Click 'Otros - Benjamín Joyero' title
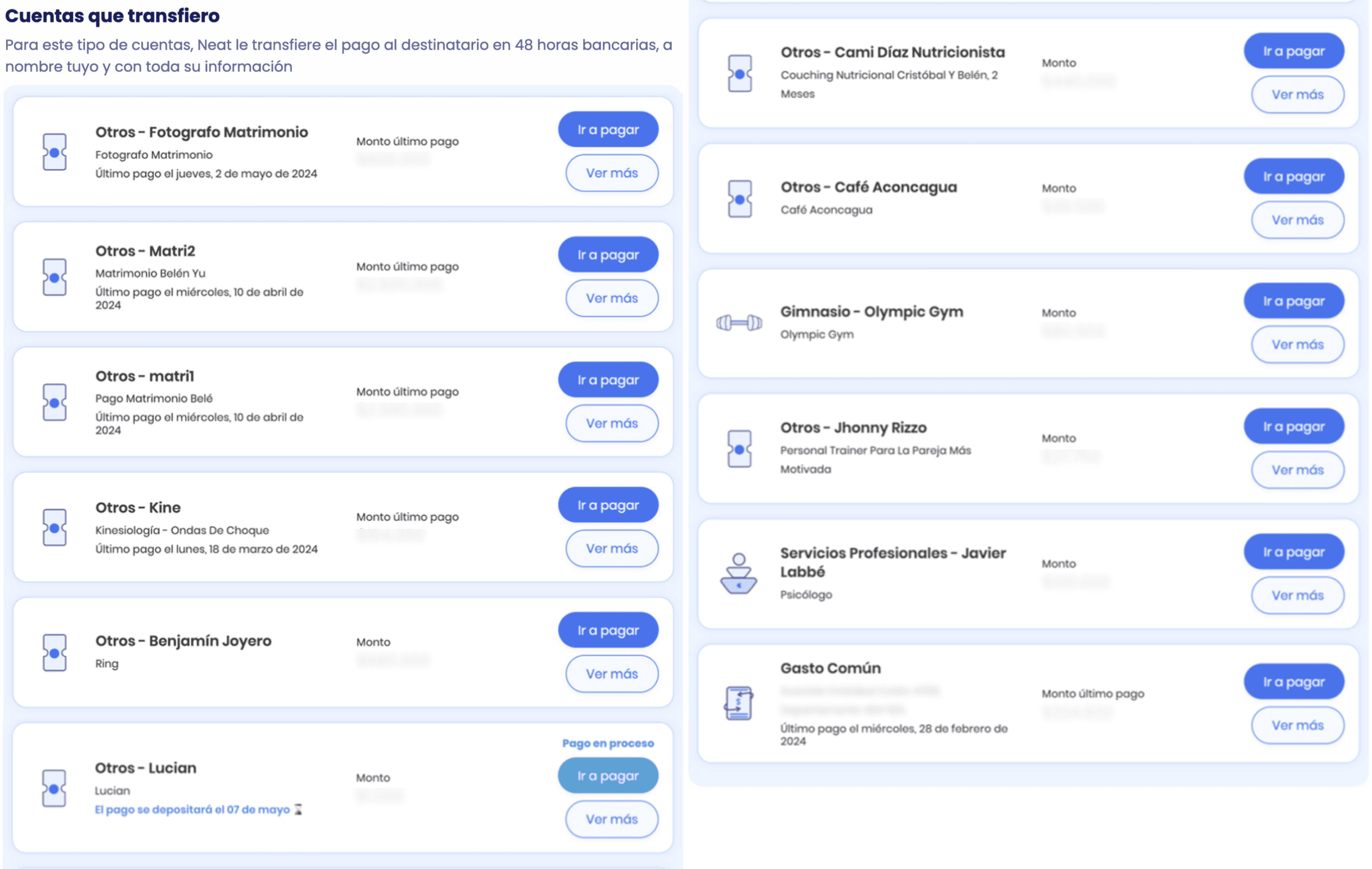The width and height of the screenshot is (1372, 869). pyautogui.click(x=184, y=640)
